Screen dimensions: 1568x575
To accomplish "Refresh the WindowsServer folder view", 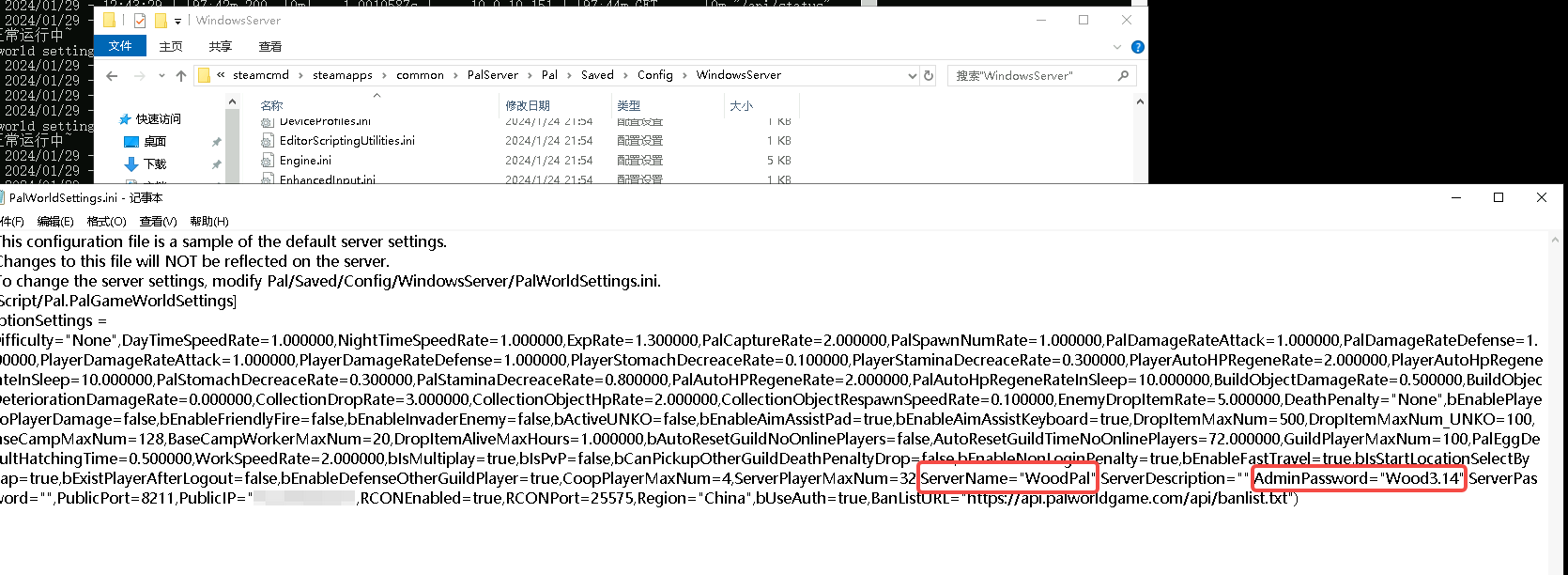I will click(929, 75).
